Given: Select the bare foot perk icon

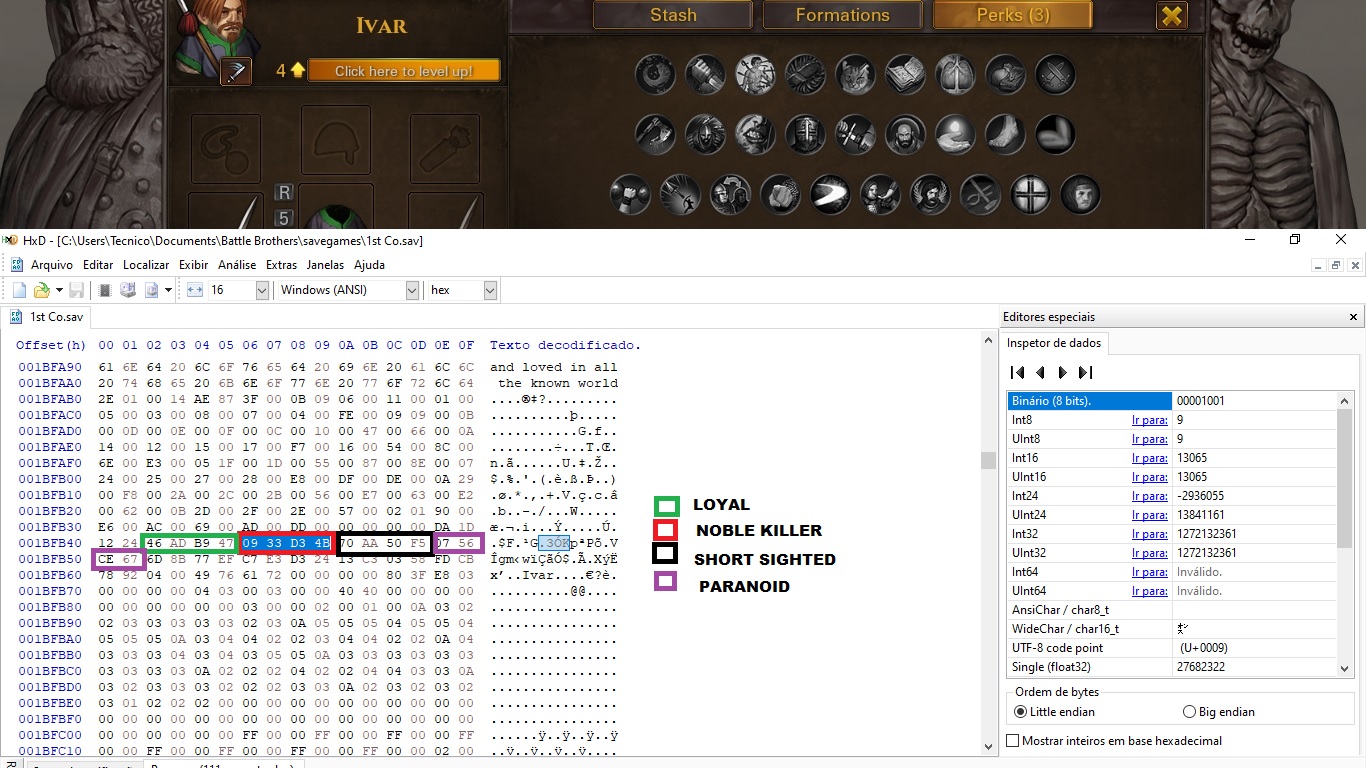Looking at the screenshot, I should click(x=1005, y=134).
